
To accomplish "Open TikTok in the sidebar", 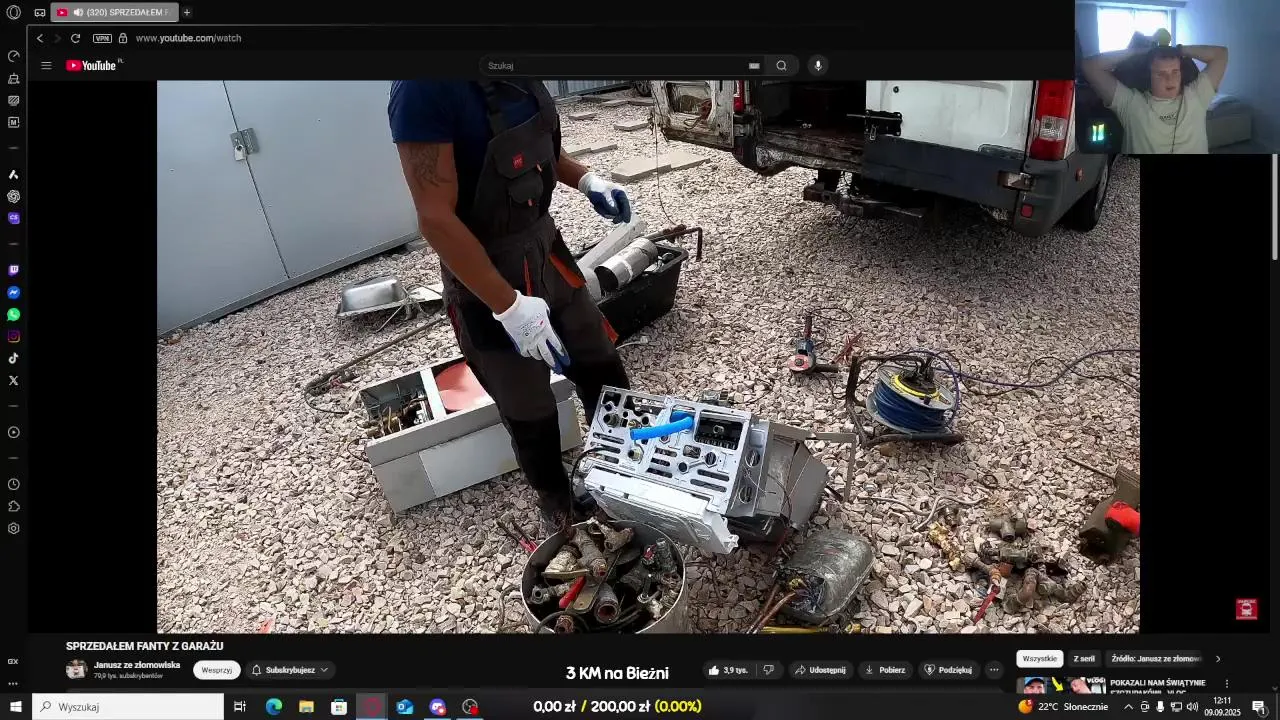I will click(x=13, y=358).
